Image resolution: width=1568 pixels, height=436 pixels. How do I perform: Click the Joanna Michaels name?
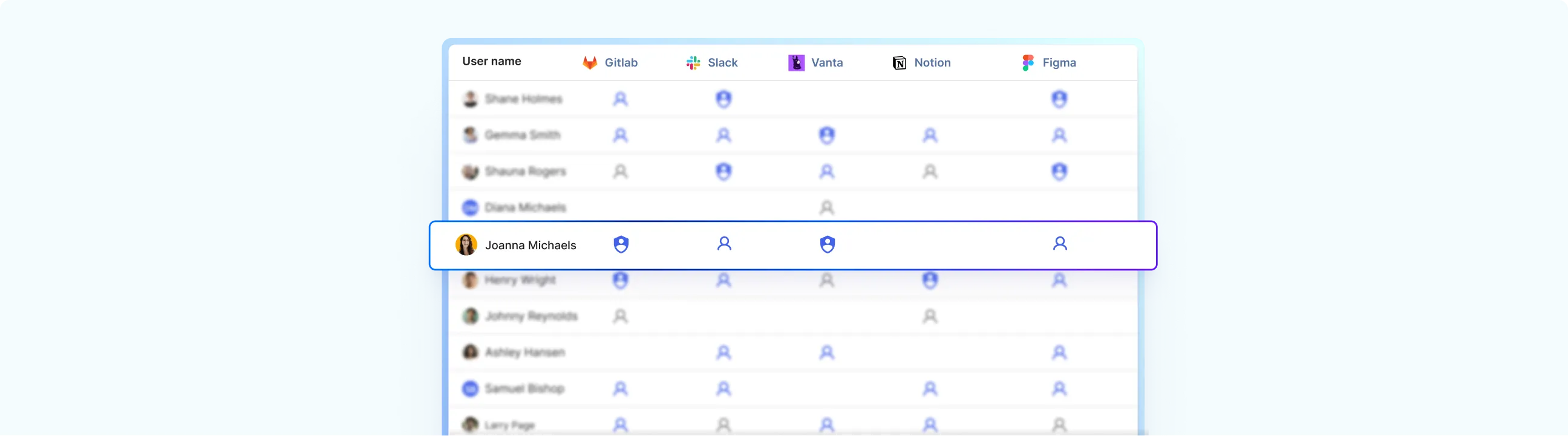pyautogui.click(x=530, y=245)
